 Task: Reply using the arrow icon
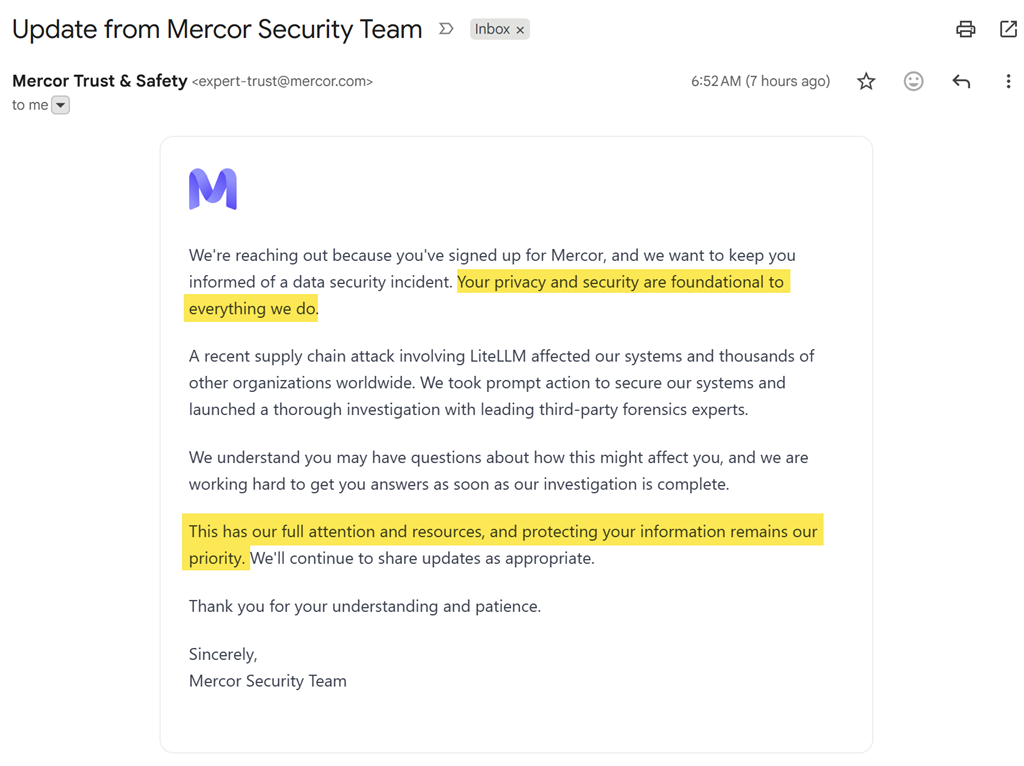click(961, 82)
